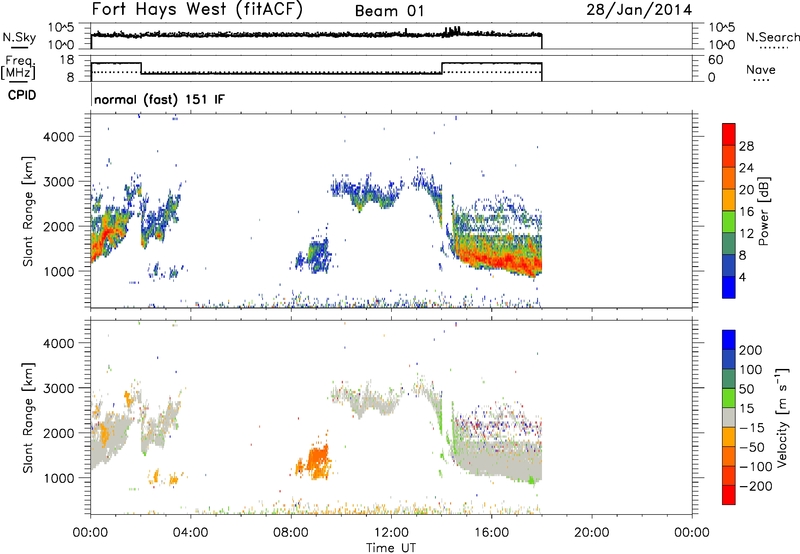800x554 pixels.
Task: Pick the bright blue top Velocity colorbar segment
Action: pyautogui.click(x=729, y=340)
